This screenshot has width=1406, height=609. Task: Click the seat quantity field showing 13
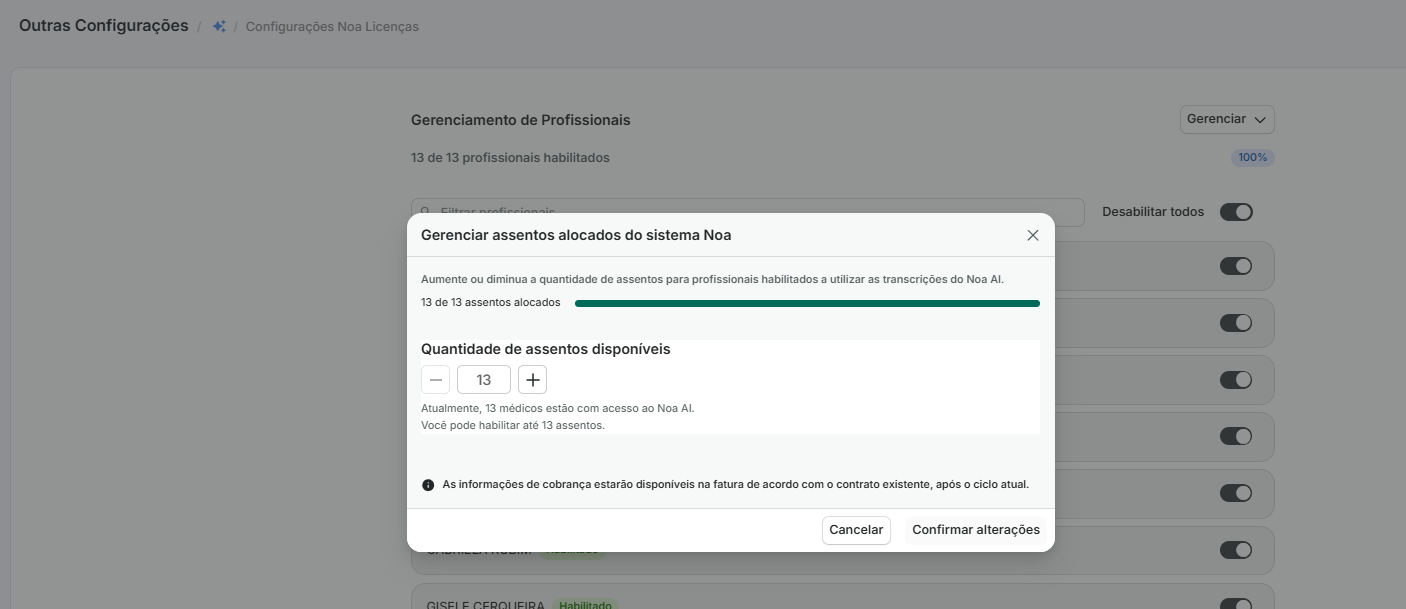click(x=484, y=380)
